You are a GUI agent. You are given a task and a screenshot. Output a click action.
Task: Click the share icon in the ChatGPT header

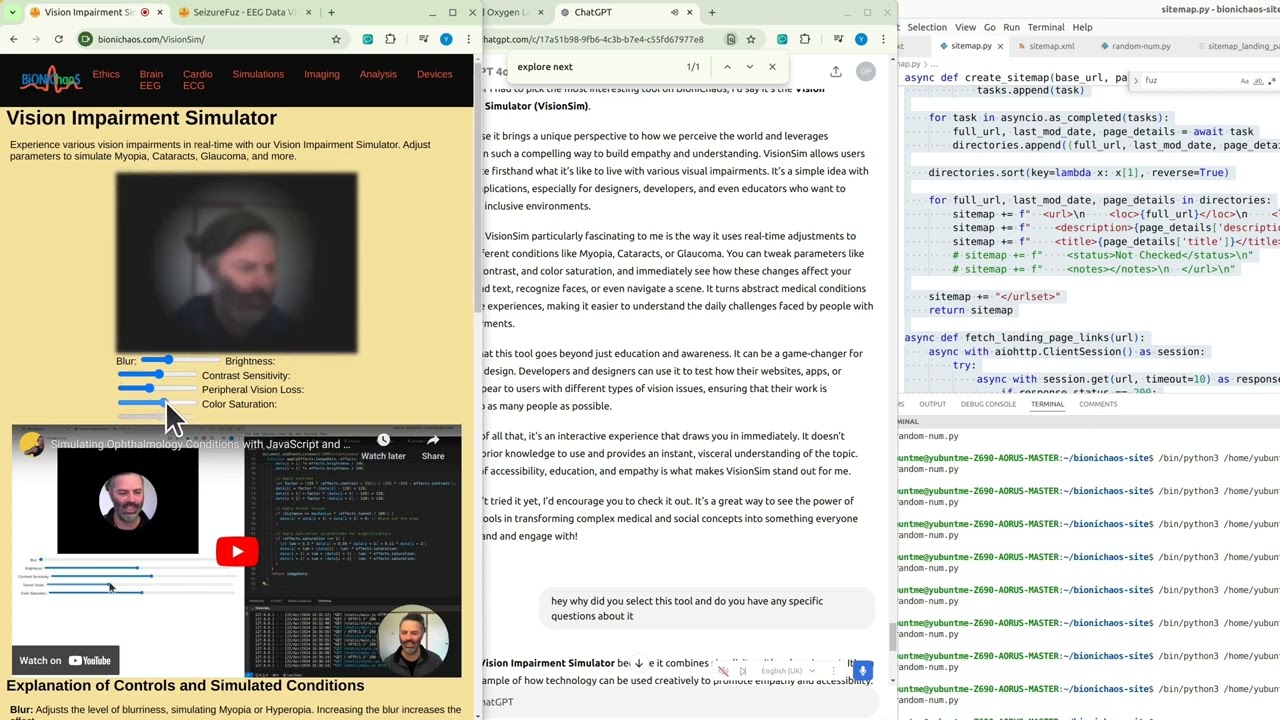coord(836,71)
